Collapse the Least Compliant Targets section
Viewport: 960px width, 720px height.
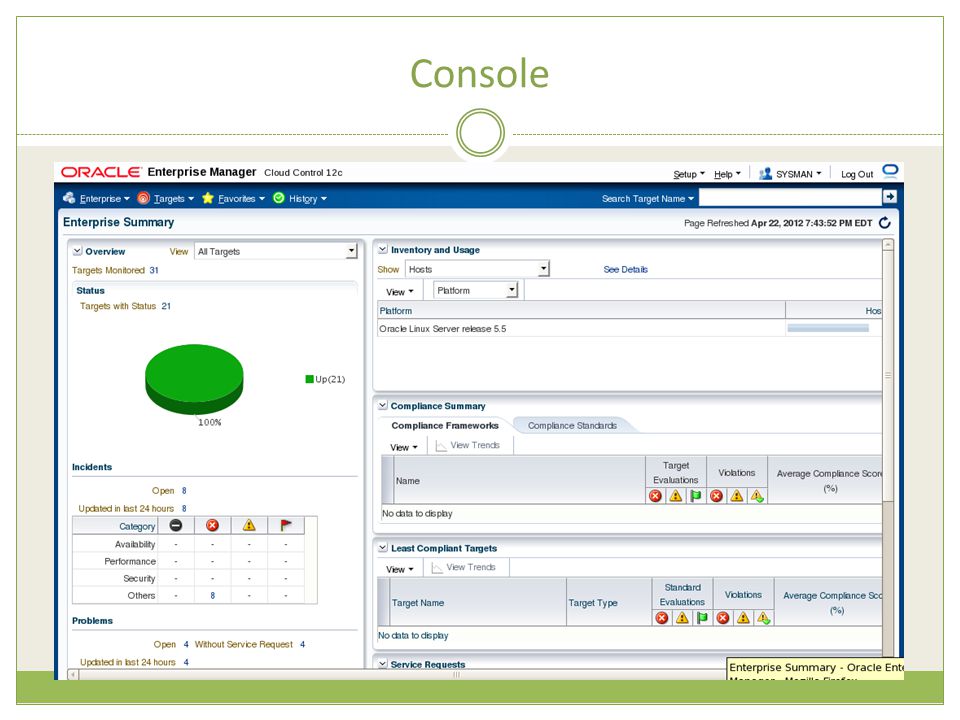click(x=383, y=547)
